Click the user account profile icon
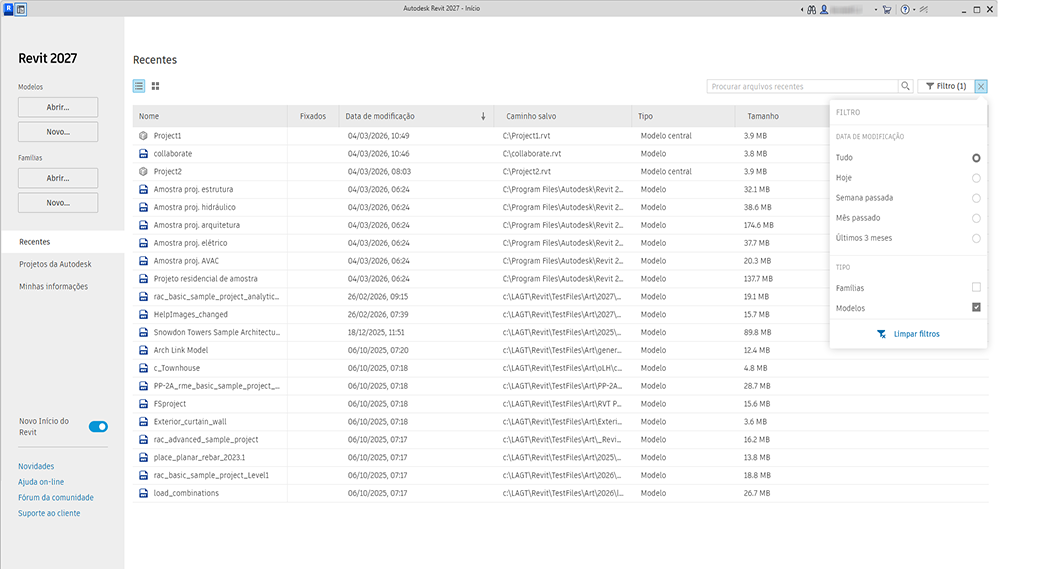This screenshot has width=1058, height=569. 824,9
